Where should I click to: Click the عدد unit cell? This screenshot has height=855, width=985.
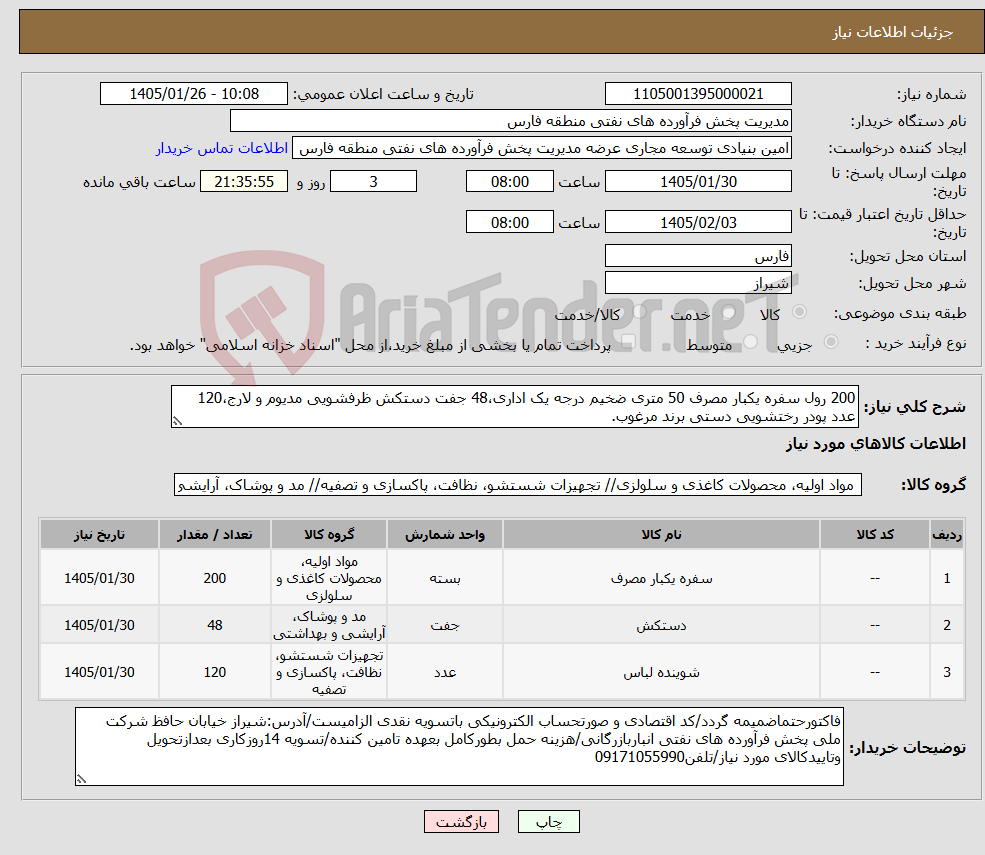click(445, 673)
